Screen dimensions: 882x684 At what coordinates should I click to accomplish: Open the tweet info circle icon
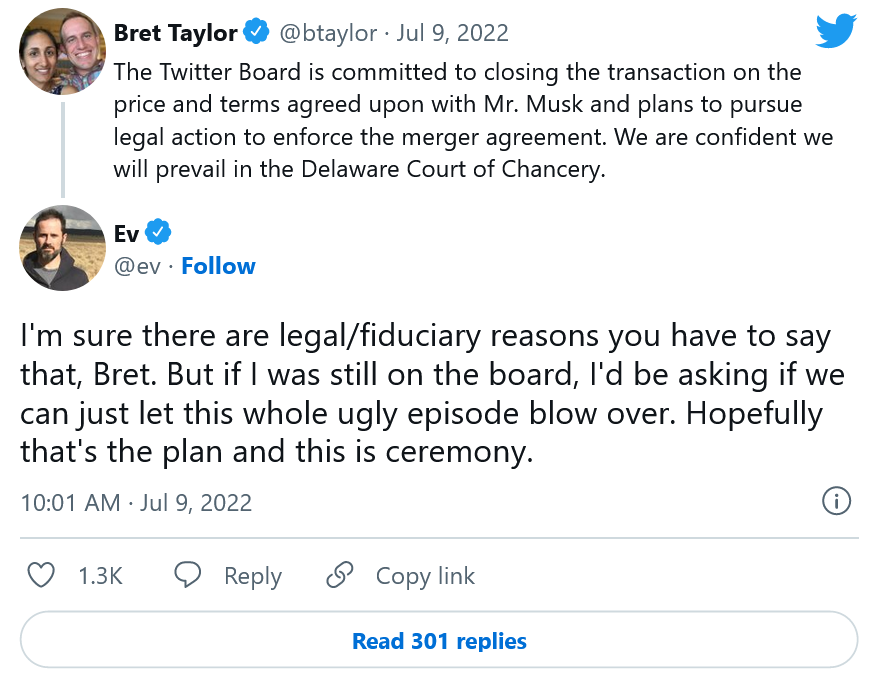point(836,501)
